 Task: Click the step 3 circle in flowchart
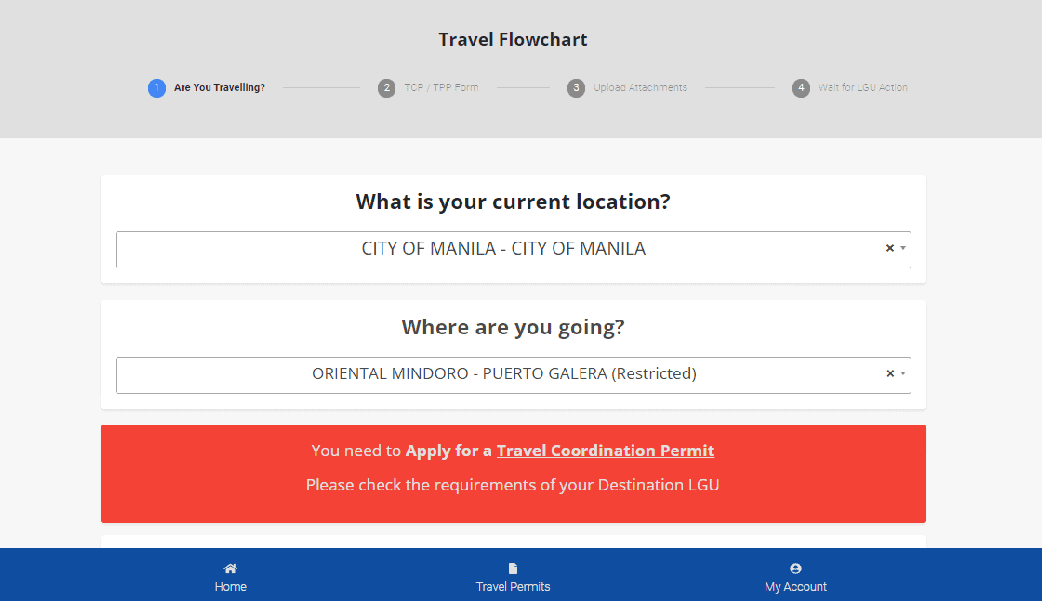(x=576, y=88)
